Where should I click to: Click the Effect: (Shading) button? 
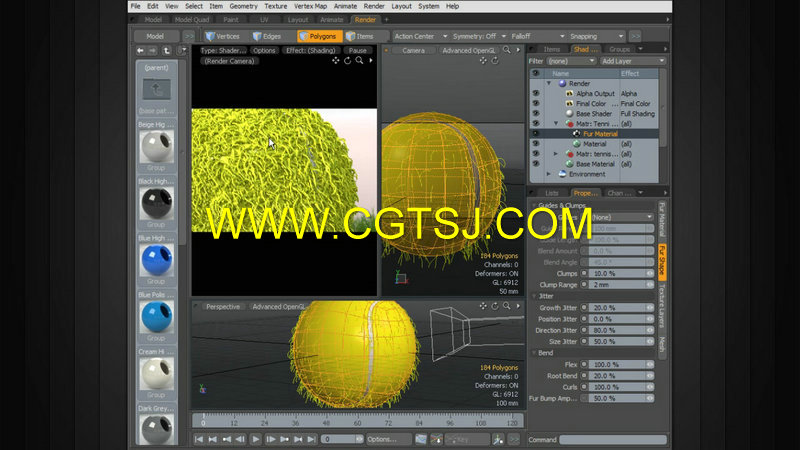click(x=311, y=51)
